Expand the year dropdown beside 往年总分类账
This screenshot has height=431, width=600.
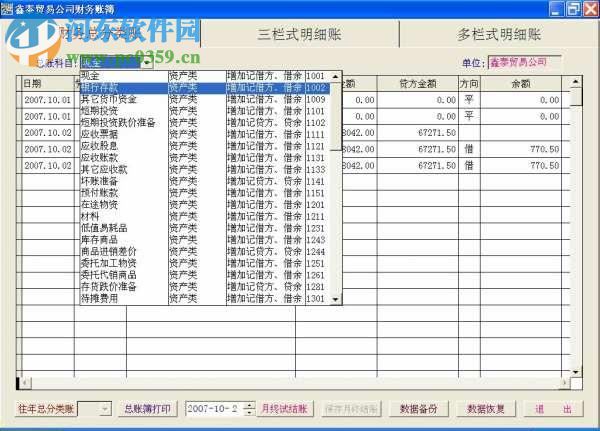105,409
